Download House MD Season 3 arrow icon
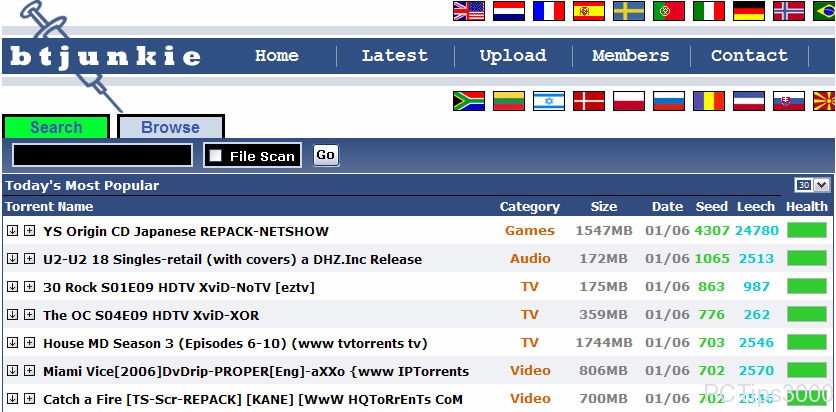 click(12, 342)
